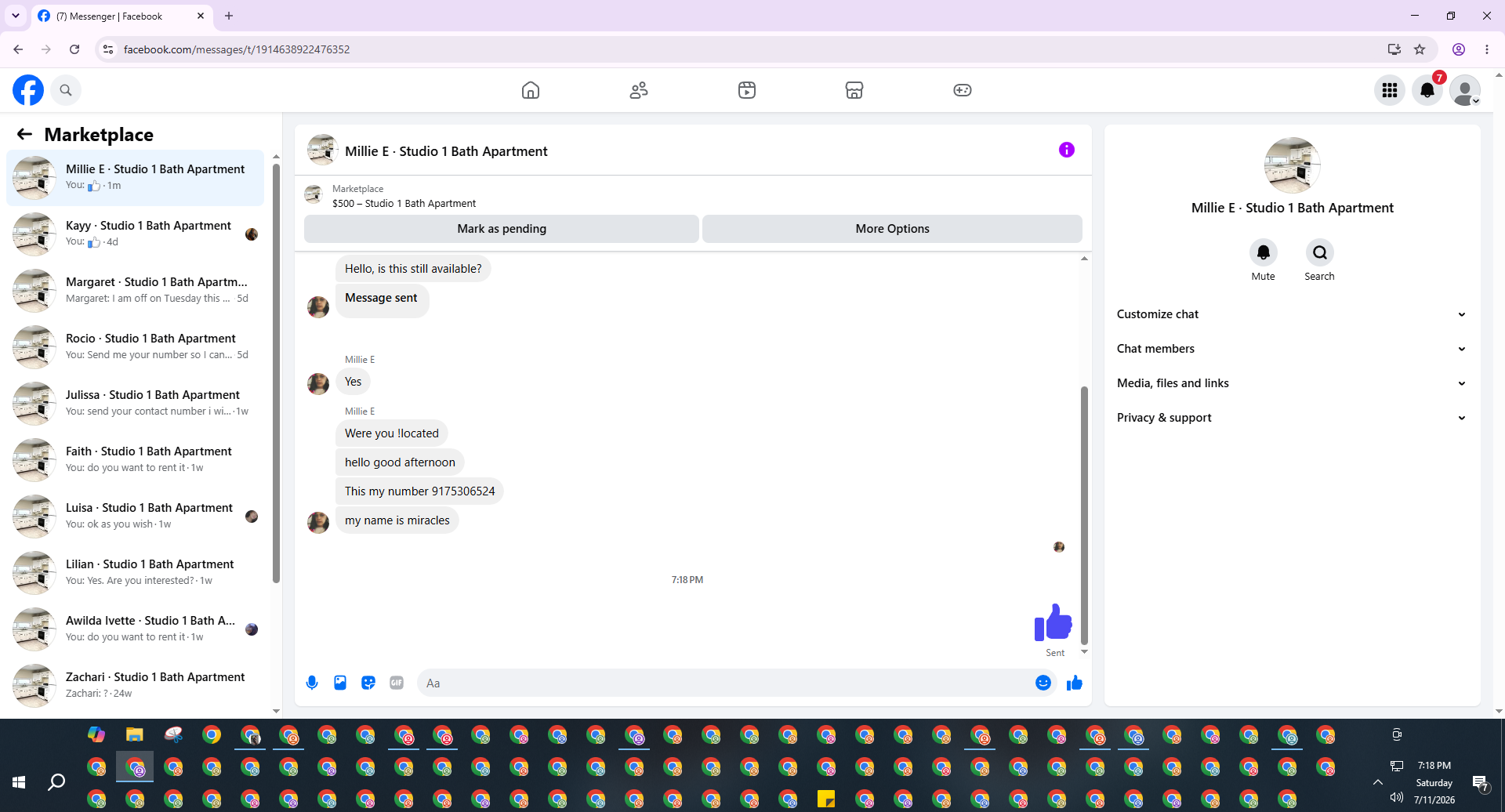Attach a file with the photo icon
This screenshot has width=1505, height=812.
[x=340, y=683]
